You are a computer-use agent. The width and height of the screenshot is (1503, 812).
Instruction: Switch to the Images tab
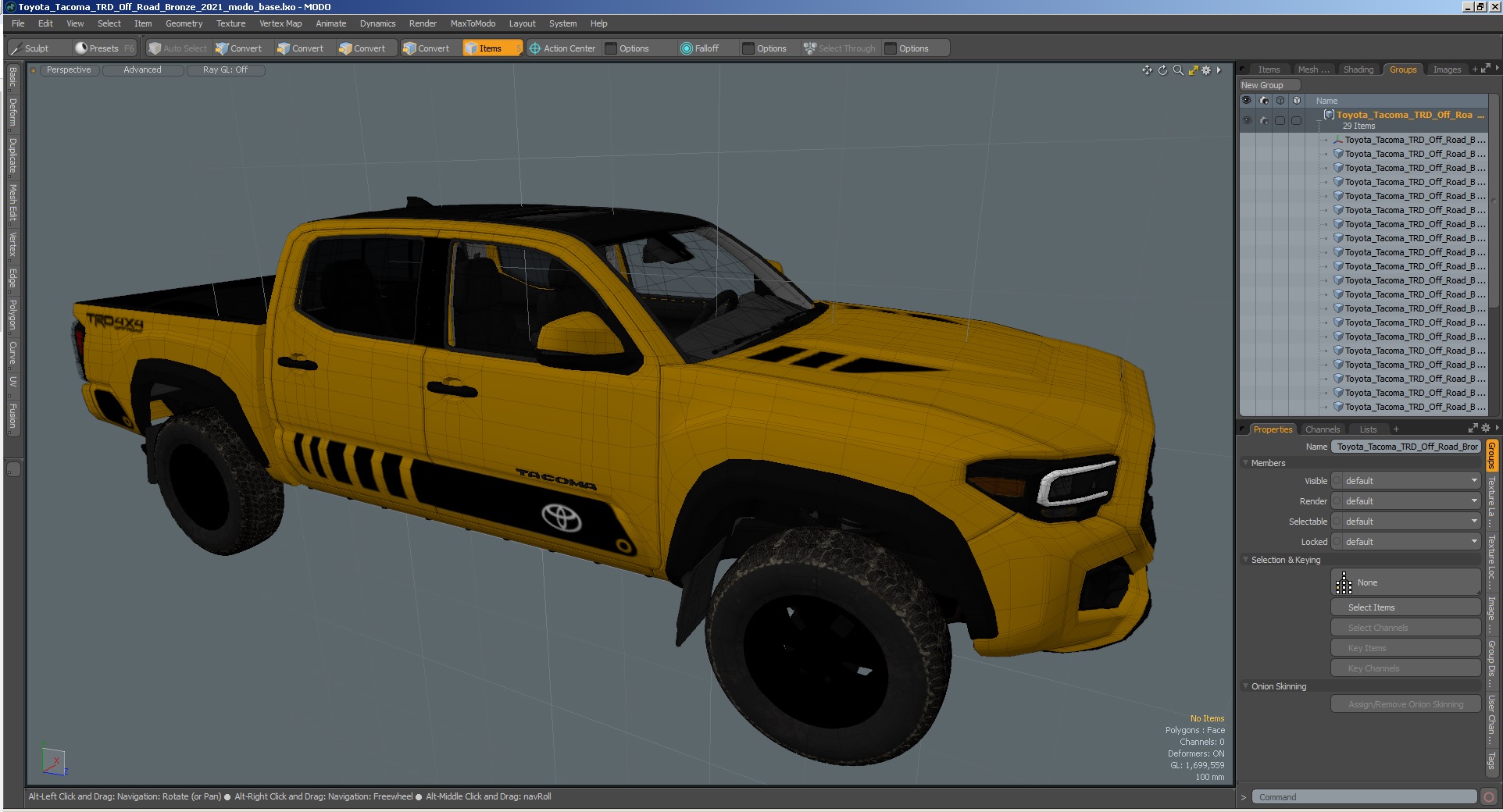pyautogui.click(x=1447, y=69)
